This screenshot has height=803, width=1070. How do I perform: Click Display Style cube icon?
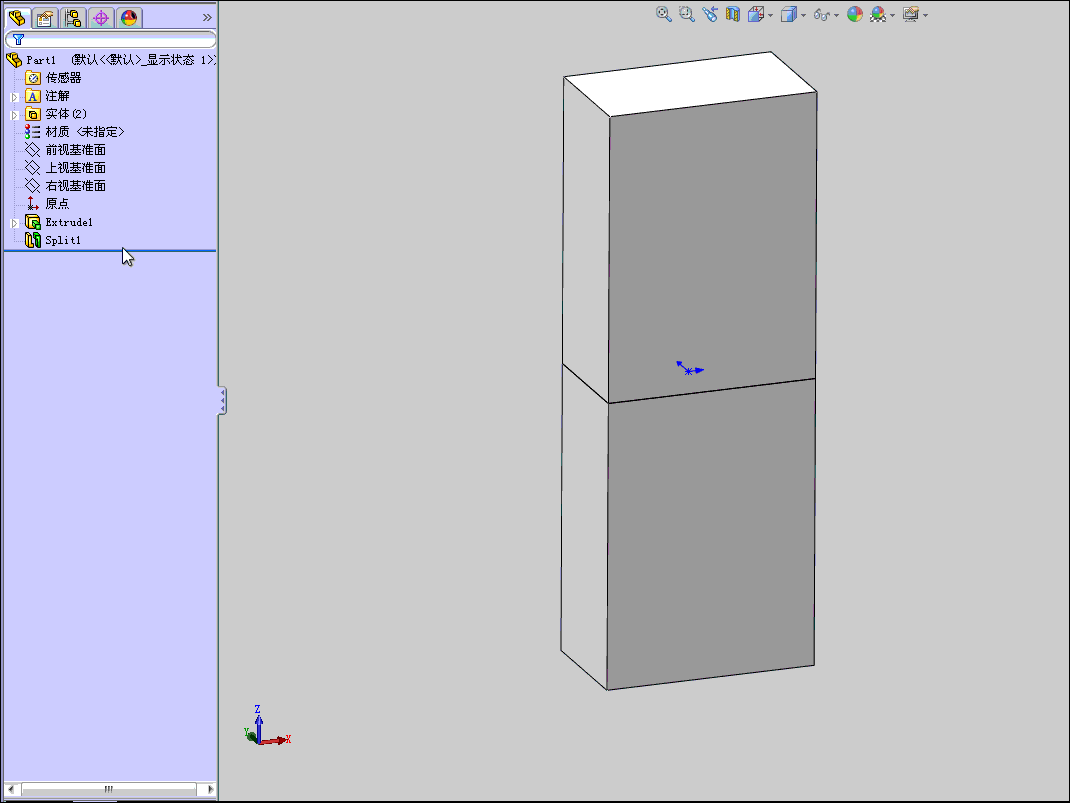[x=789, y=14]
